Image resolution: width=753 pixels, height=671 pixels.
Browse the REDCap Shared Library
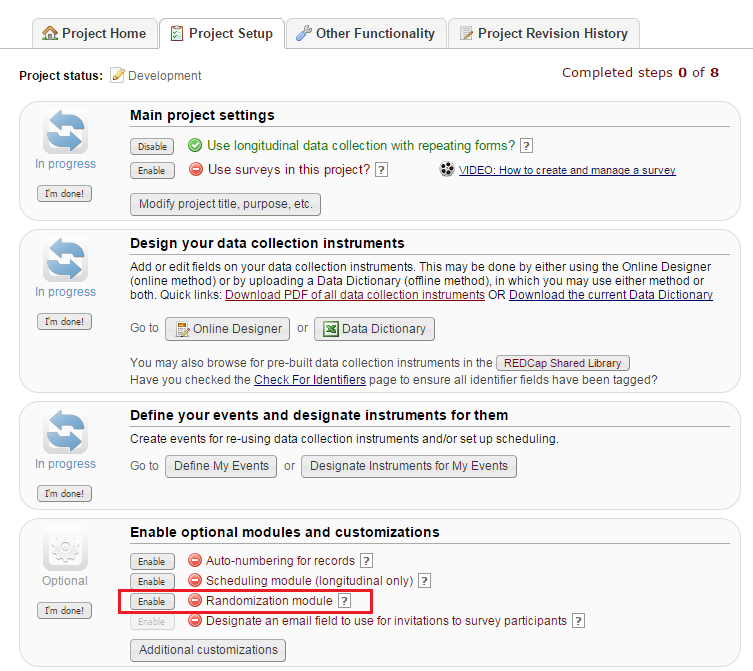[x=563, y=363]
